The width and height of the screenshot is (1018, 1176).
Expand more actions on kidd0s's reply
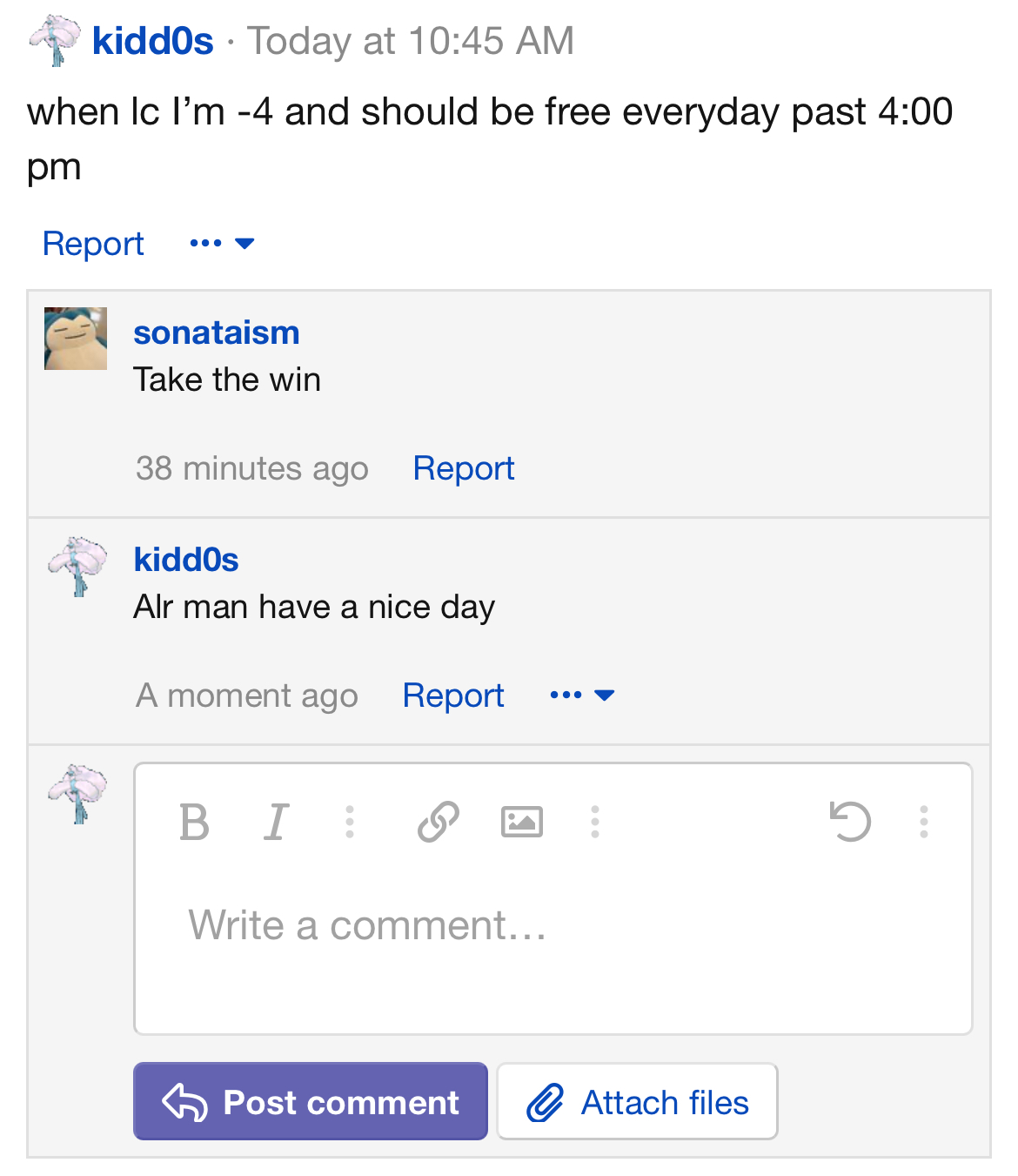click(582, 696)
